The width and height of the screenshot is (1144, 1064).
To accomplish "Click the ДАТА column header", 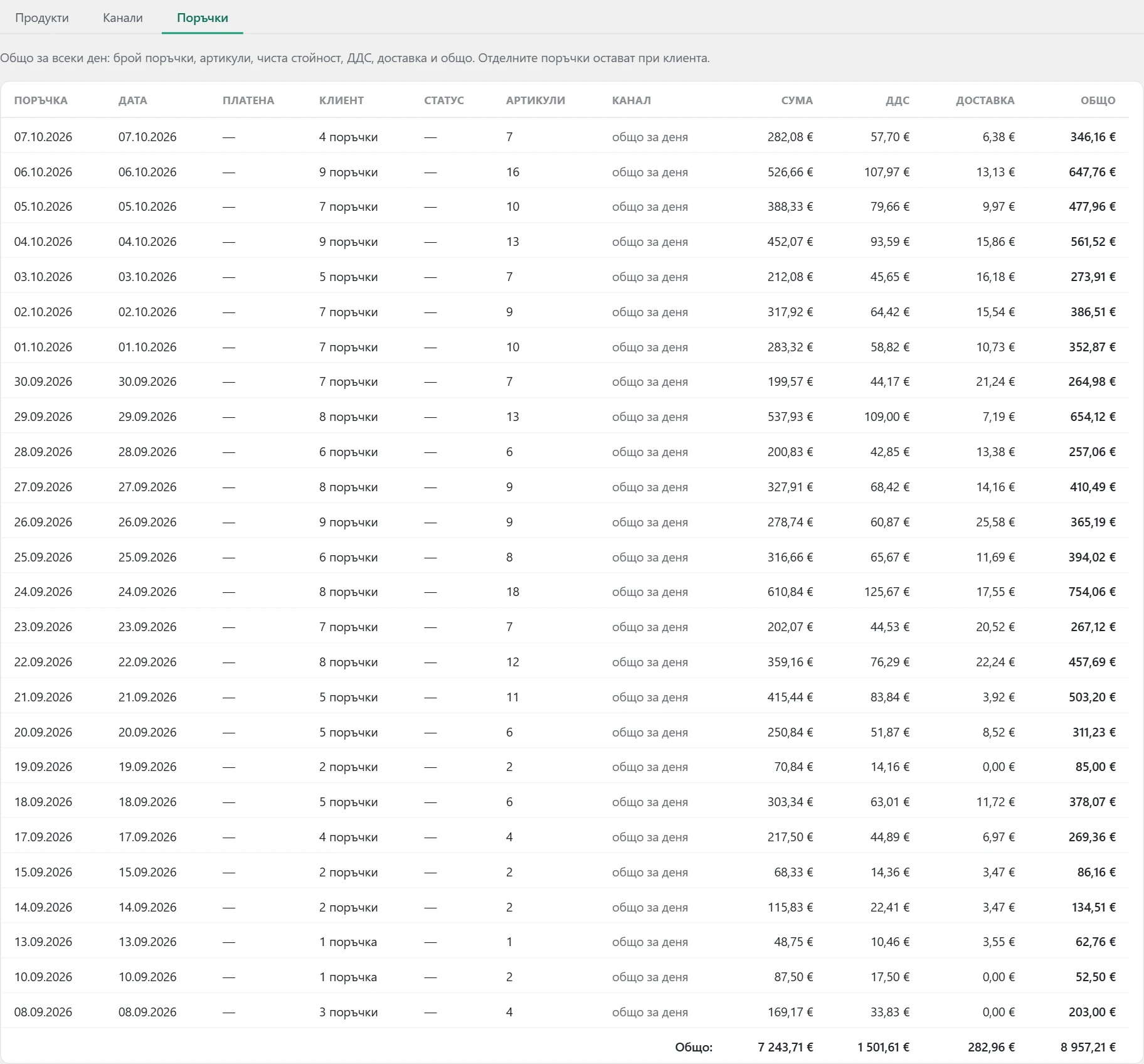I will pos(133,100).
